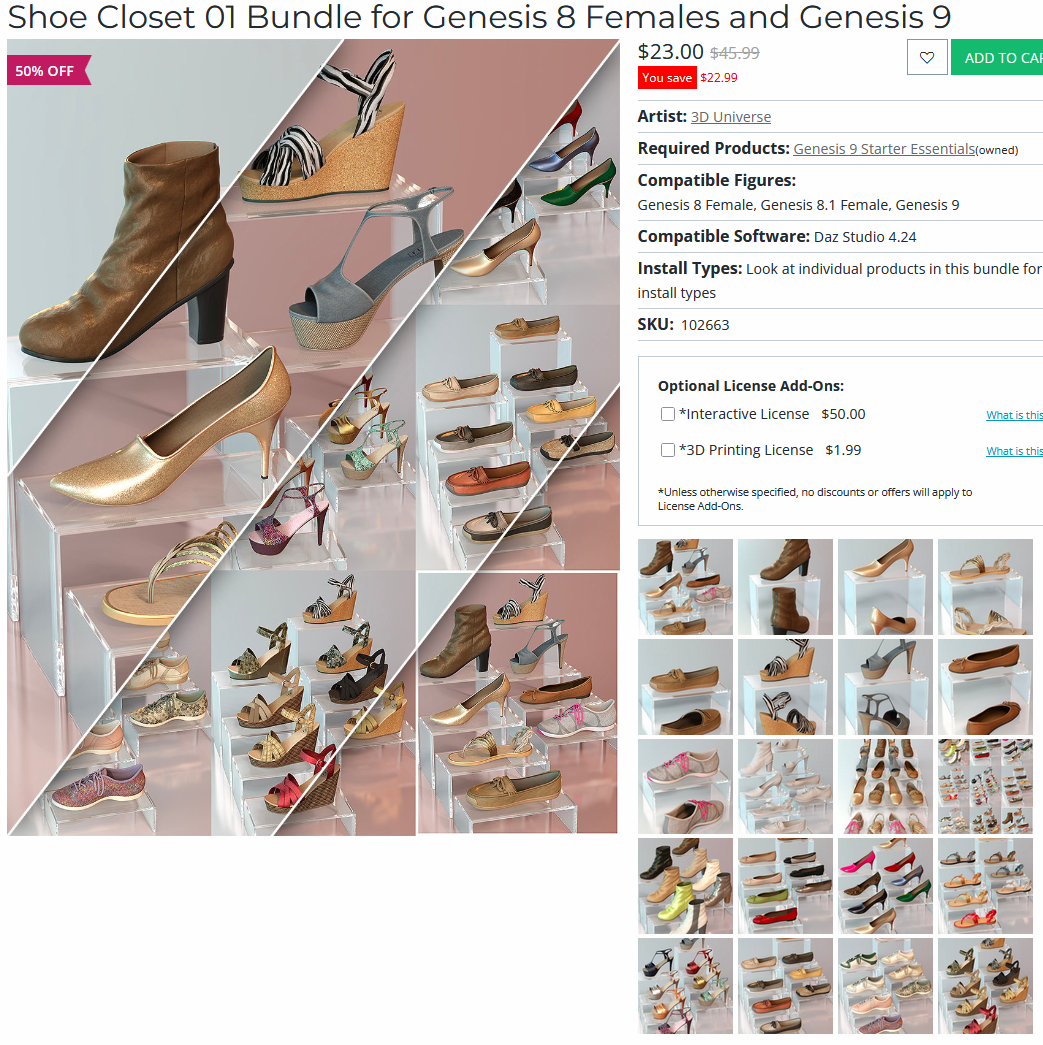Enable the Interactive License checkbox
1043x1045 pixels.
point(668,414)
